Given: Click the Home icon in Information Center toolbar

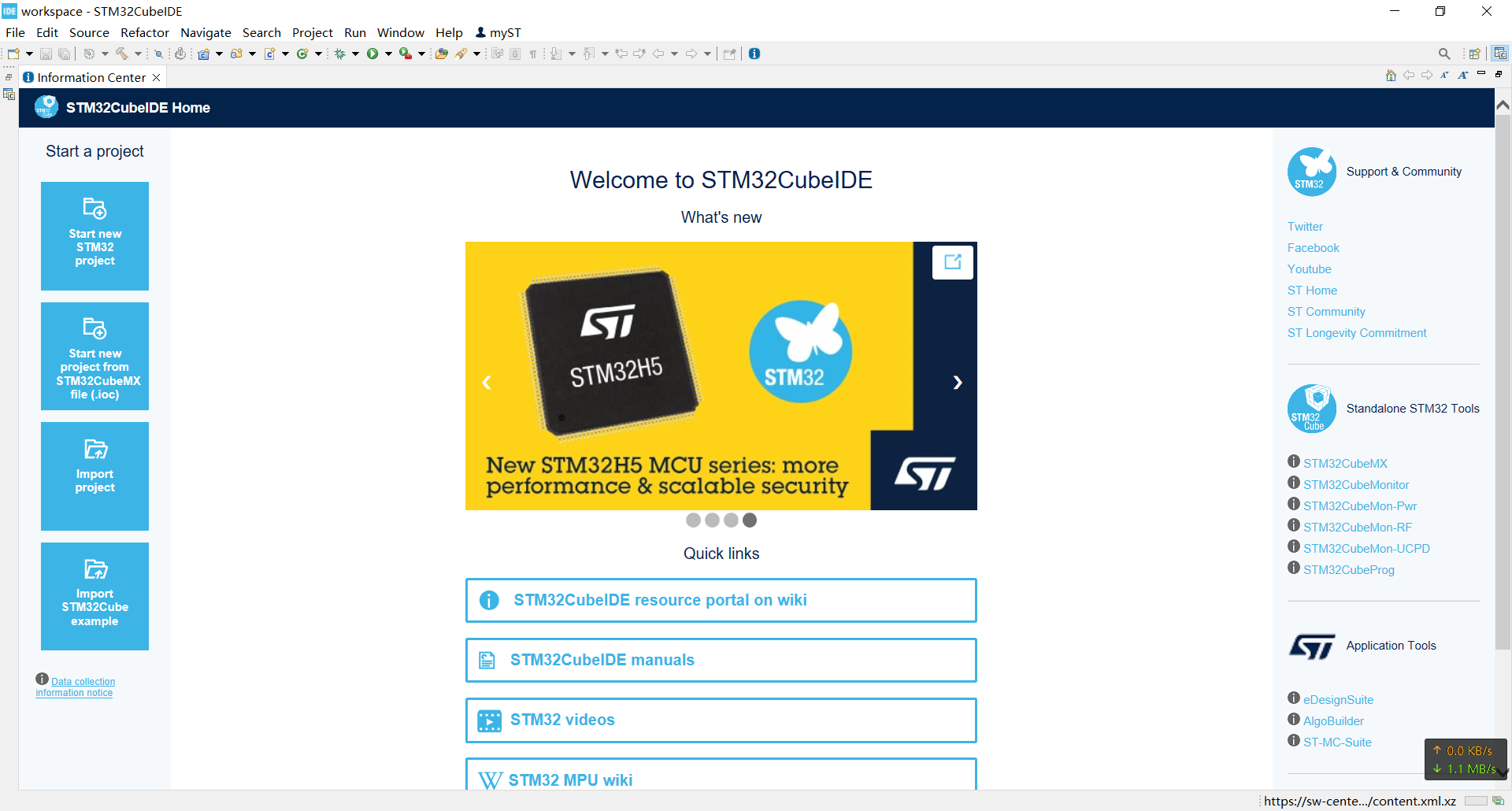Looking at the screenshot, I should coord(1391,76).
